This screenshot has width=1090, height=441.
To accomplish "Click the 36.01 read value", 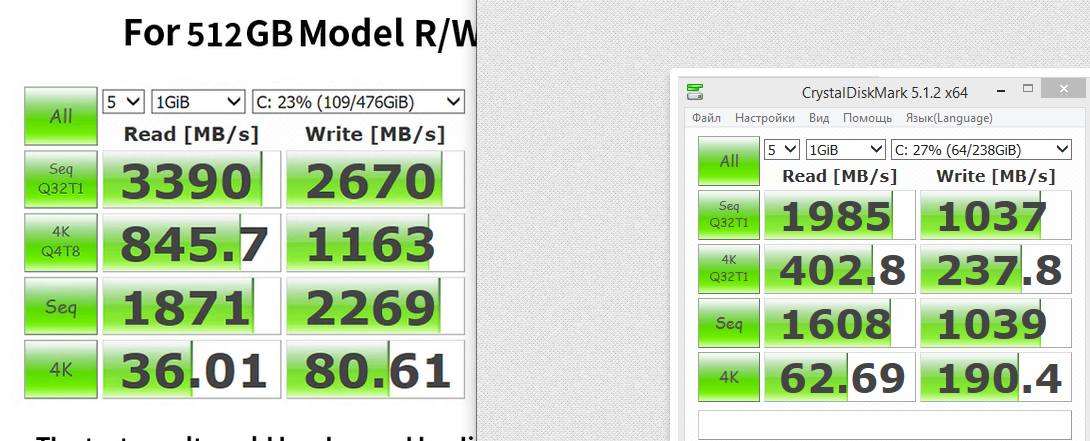I will click(191, 369).
